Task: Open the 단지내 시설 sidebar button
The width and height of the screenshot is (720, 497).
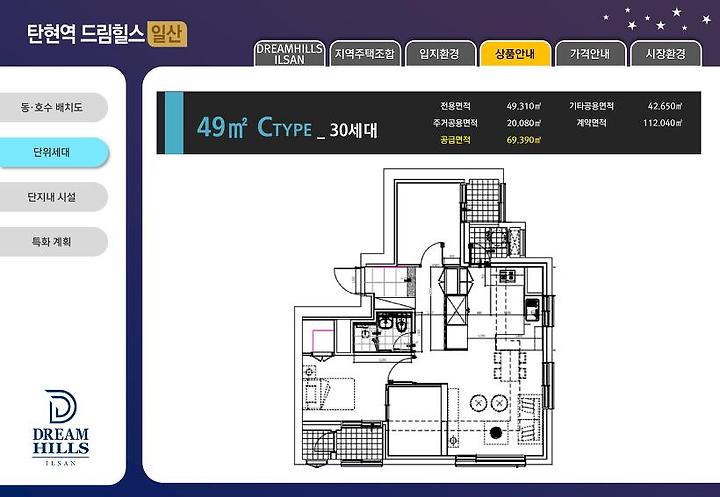Action: click(x=52, y=197)
